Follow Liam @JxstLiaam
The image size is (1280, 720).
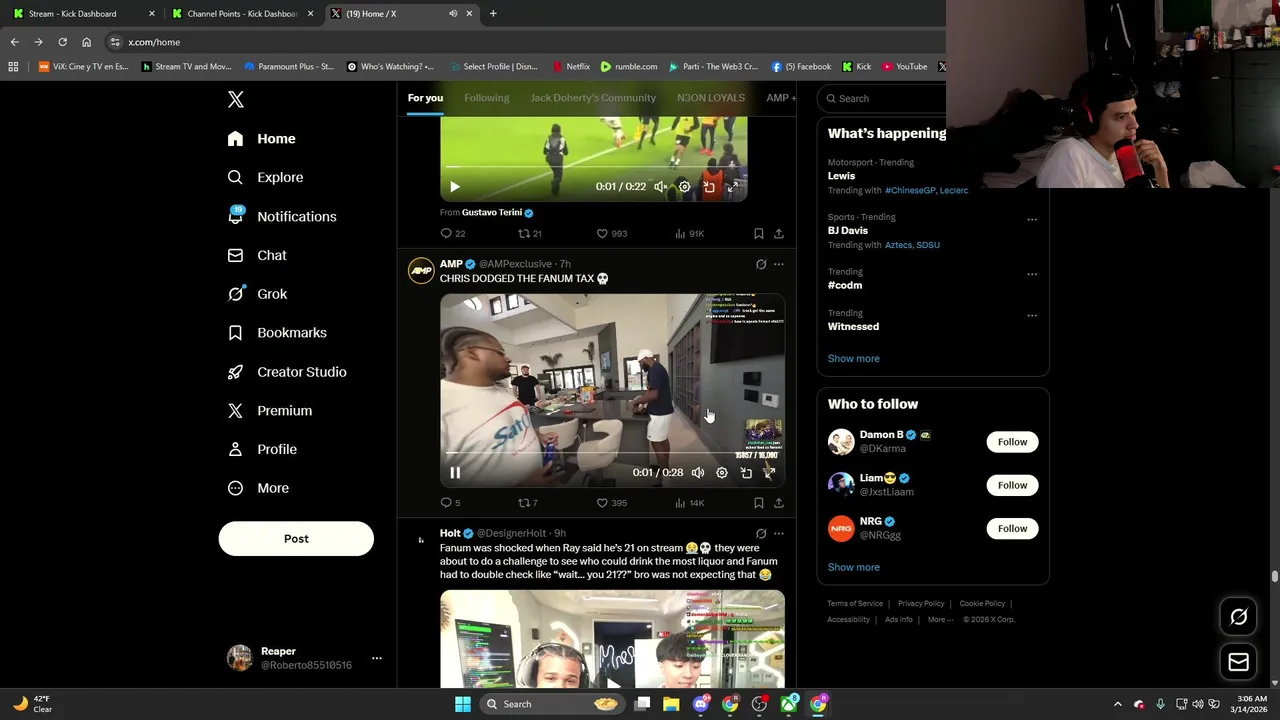(1012, 485)
